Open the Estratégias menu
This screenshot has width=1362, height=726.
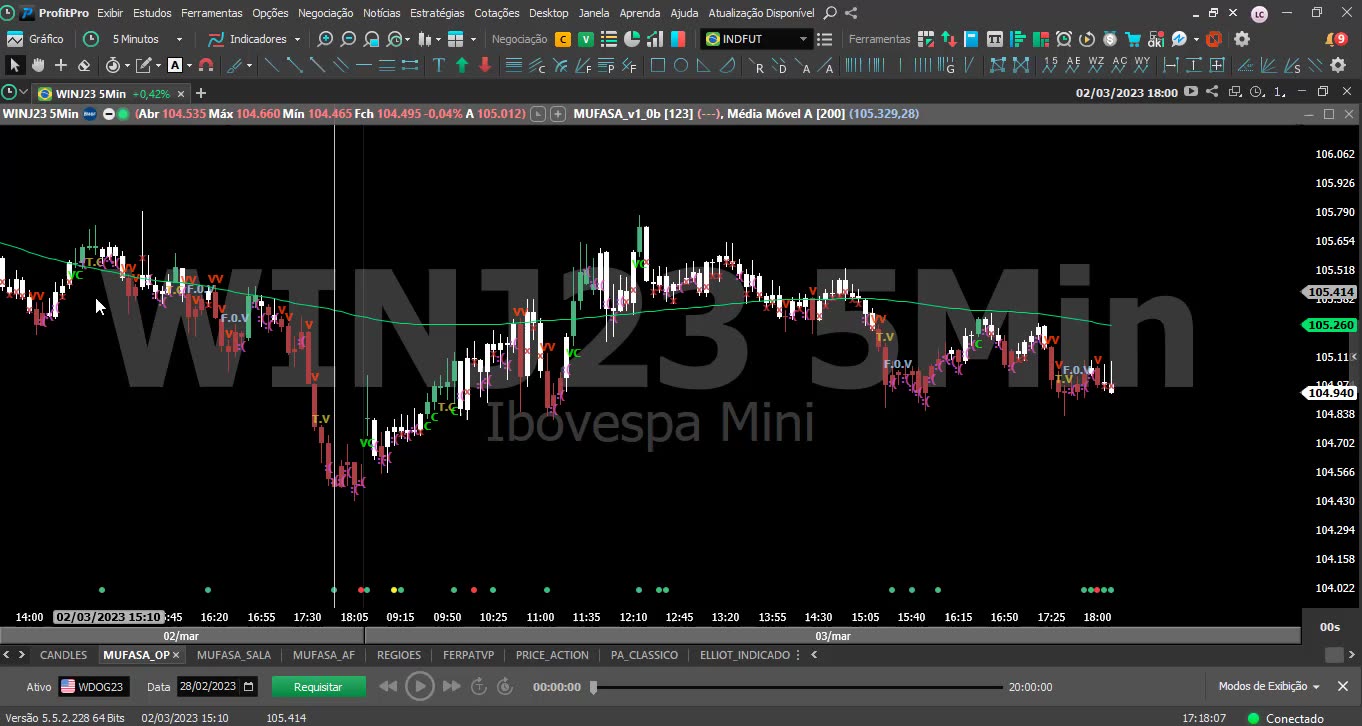coord(437,13)
